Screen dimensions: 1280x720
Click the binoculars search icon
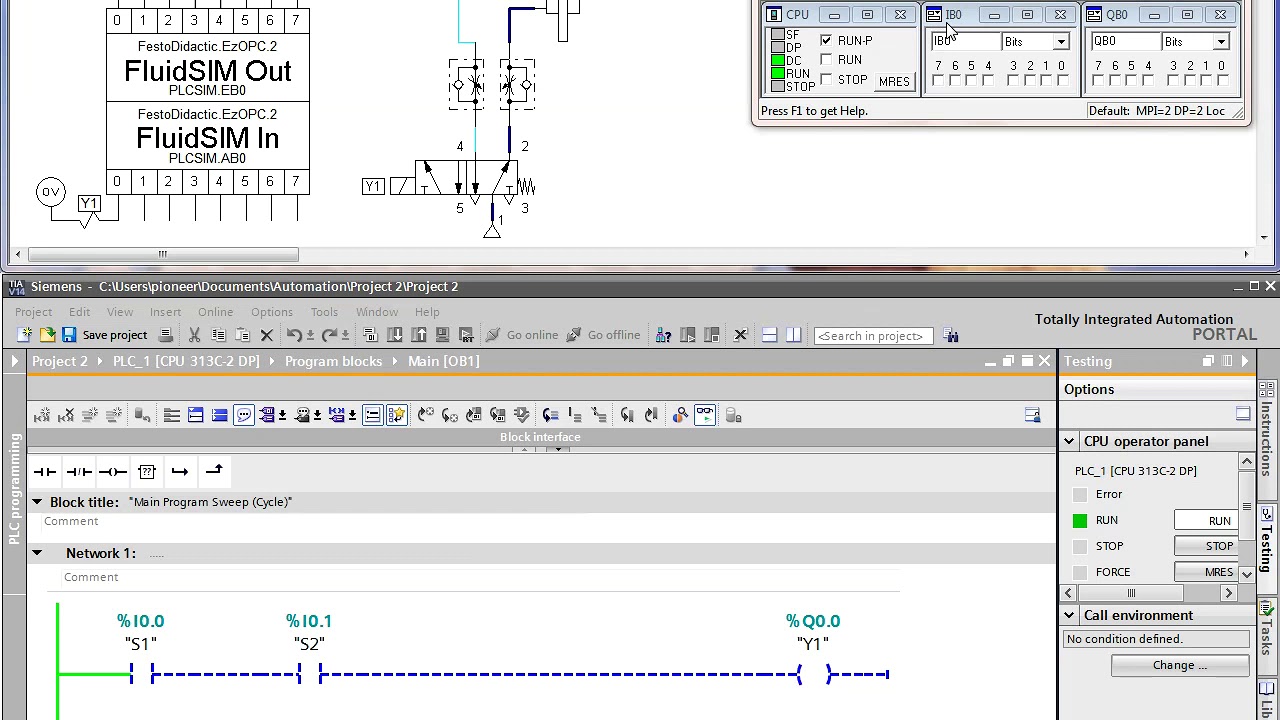pyautogui.click(x=951, y=335)
